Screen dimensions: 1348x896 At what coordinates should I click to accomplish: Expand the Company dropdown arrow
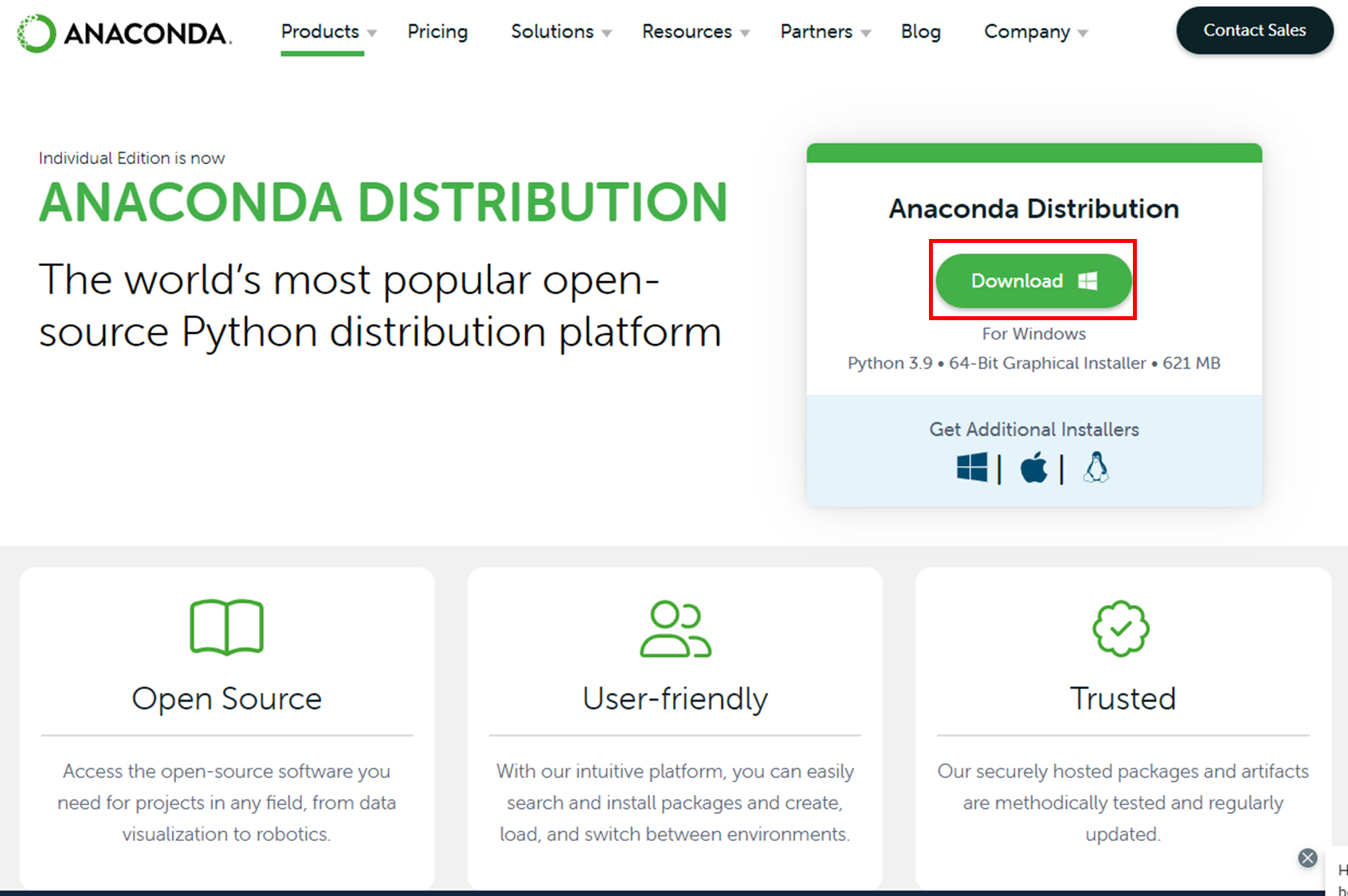click(1083, 33)
